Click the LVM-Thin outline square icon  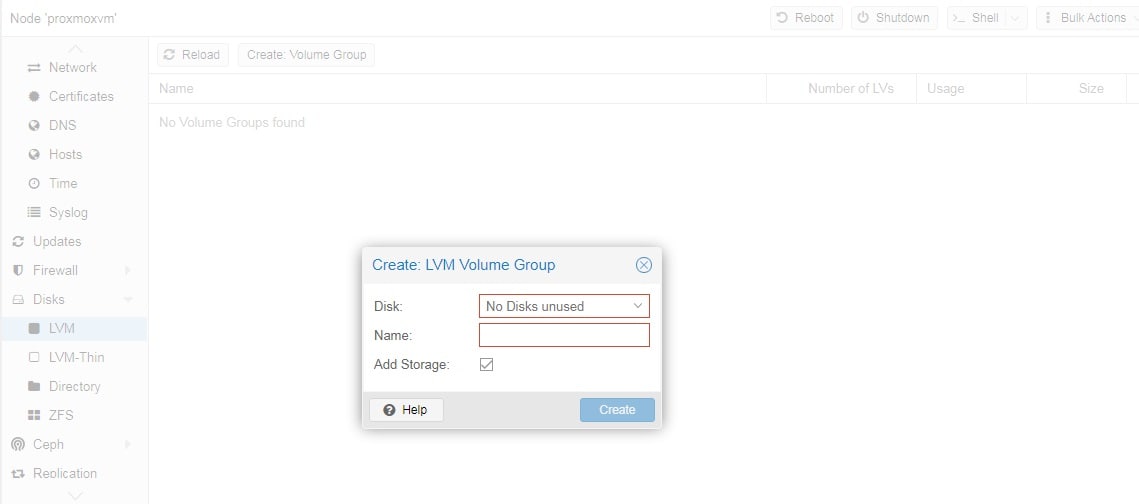[x=33, y=357]
